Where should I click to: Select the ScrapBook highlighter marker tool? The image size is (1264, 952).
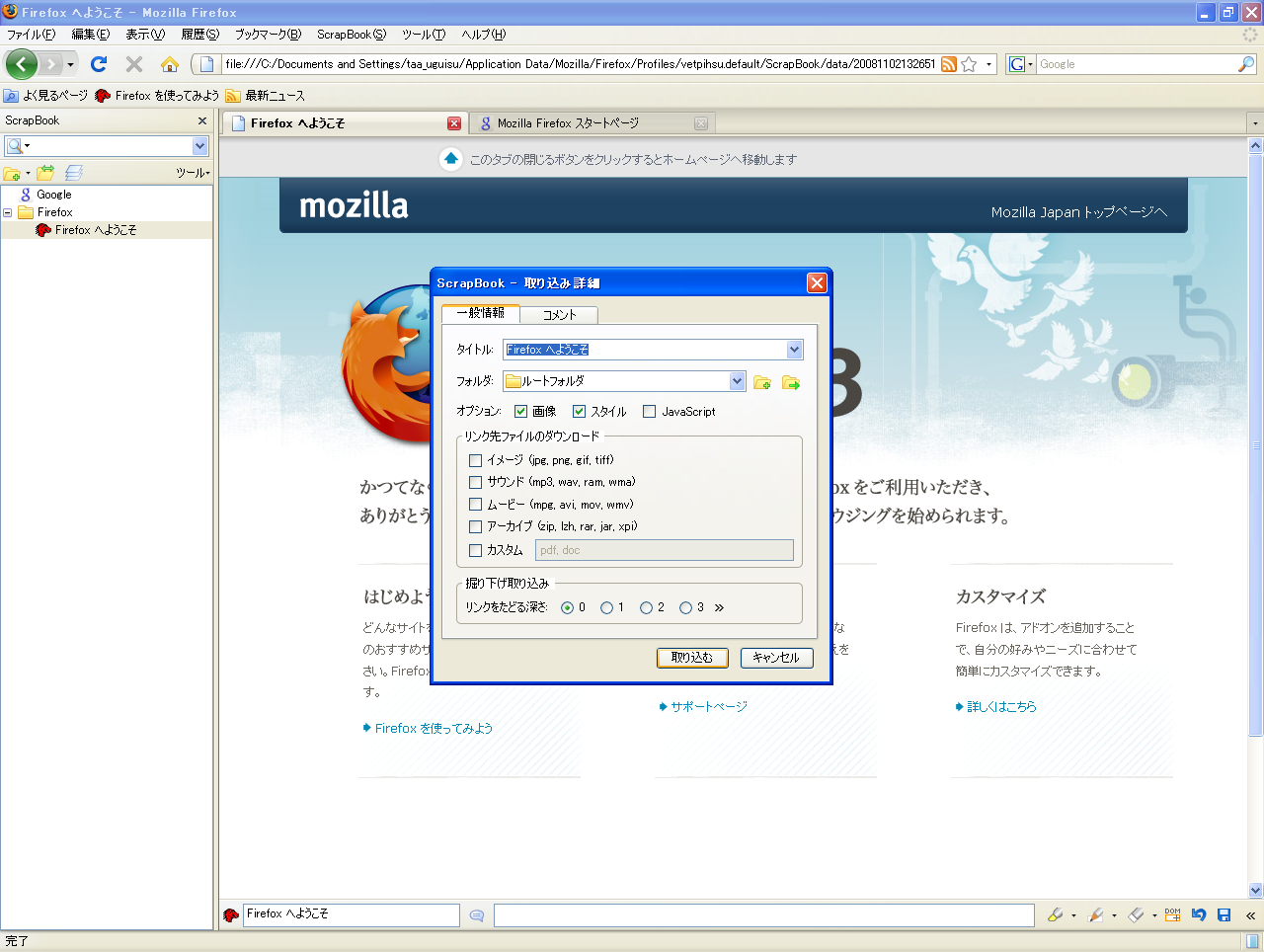[1055, 915]
